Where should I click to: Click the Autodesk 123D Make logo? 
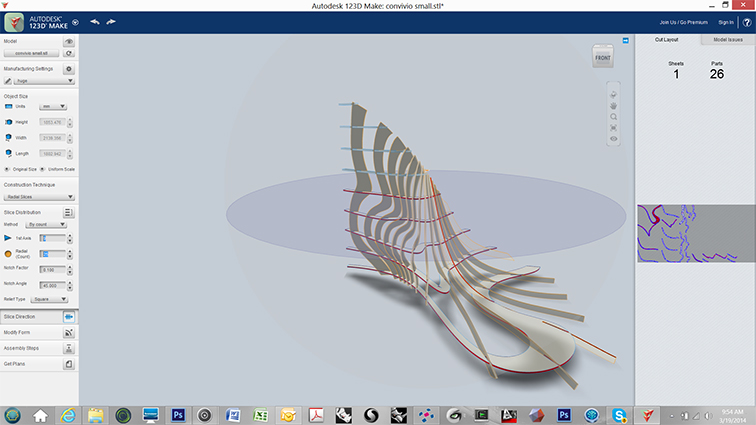click(14, 22)
